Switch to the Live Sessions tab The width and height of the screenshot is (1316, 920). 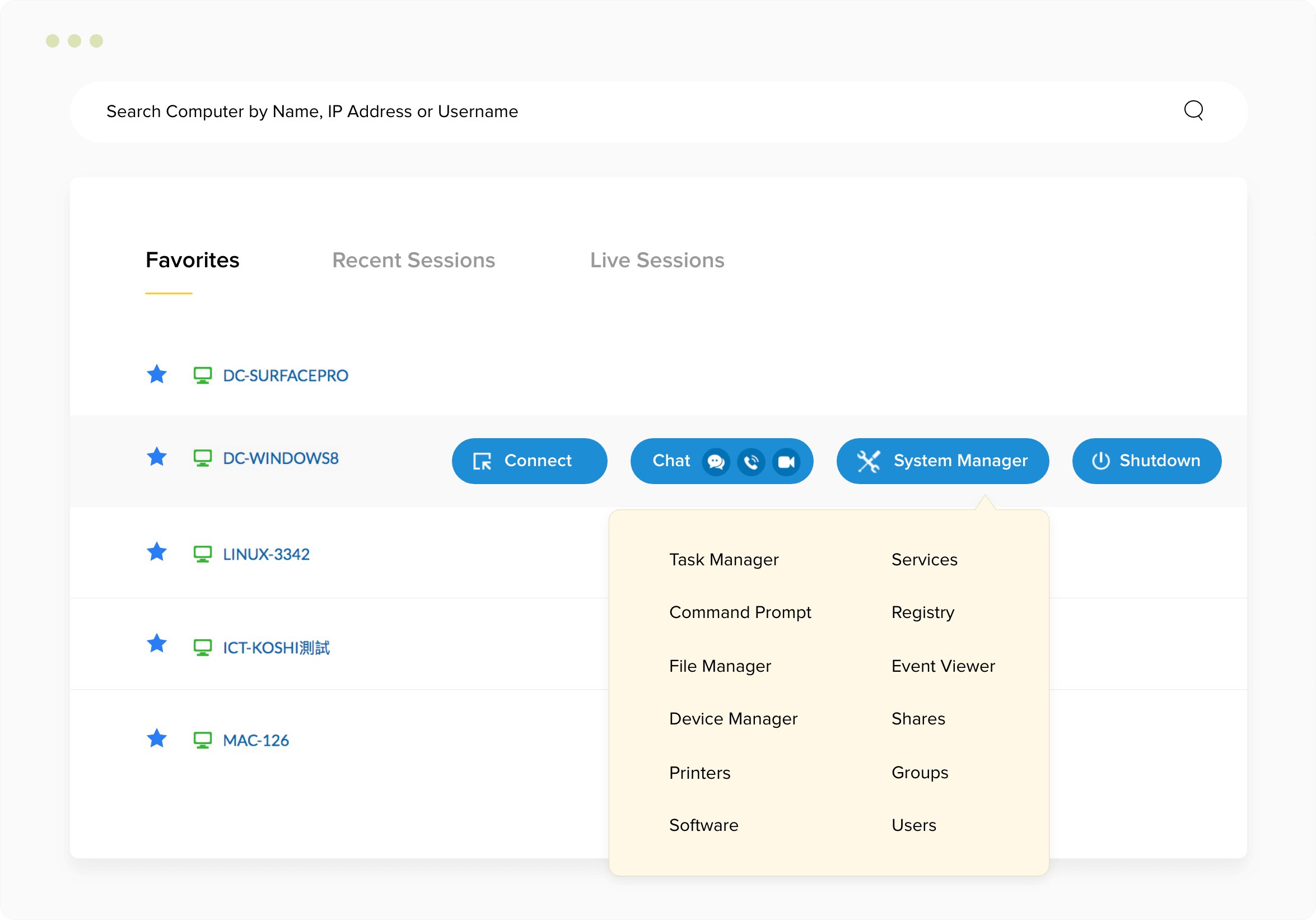pos(657,261)
